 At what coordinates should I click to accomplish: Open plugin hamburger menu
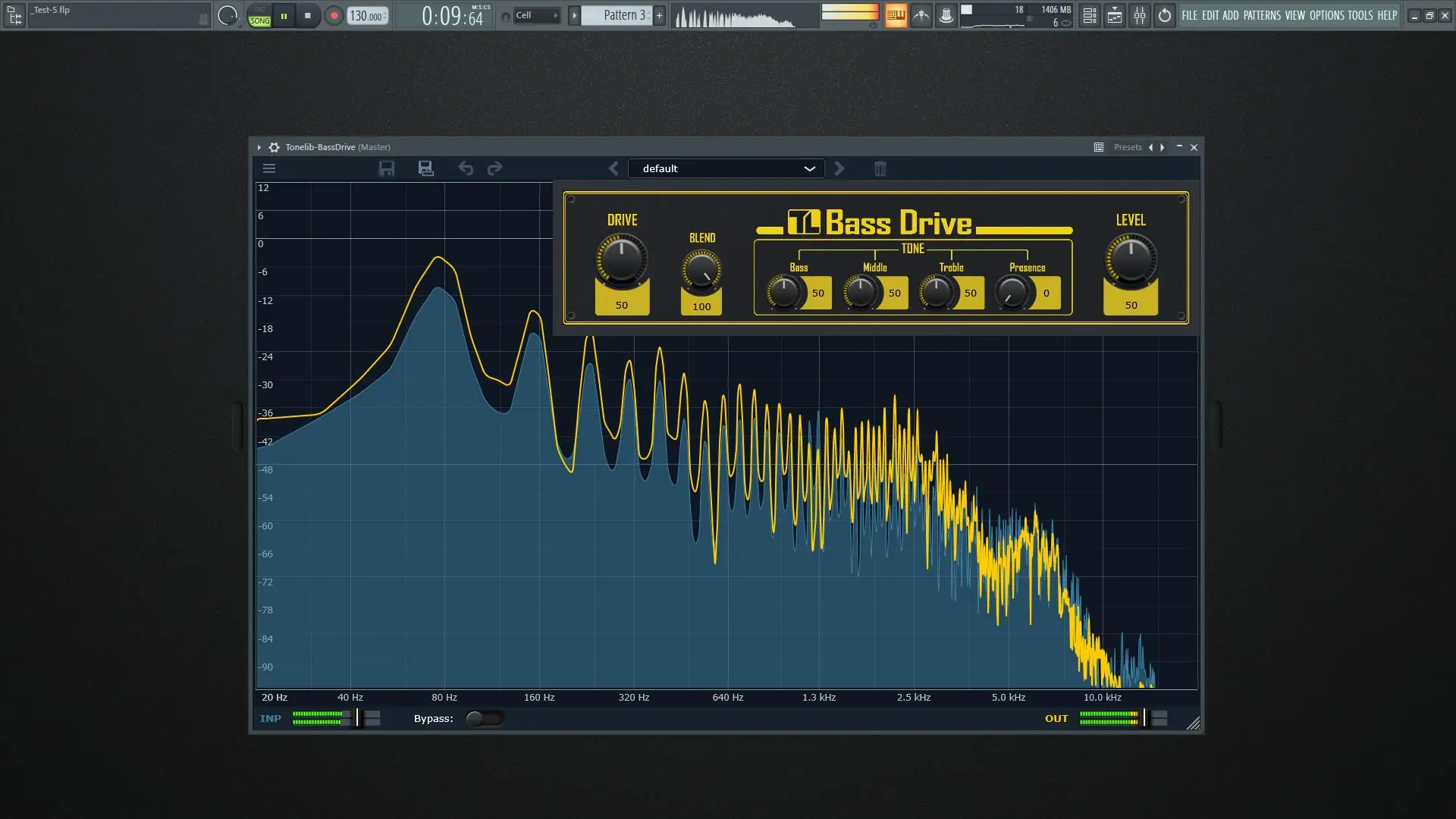(x=269, y=168)
